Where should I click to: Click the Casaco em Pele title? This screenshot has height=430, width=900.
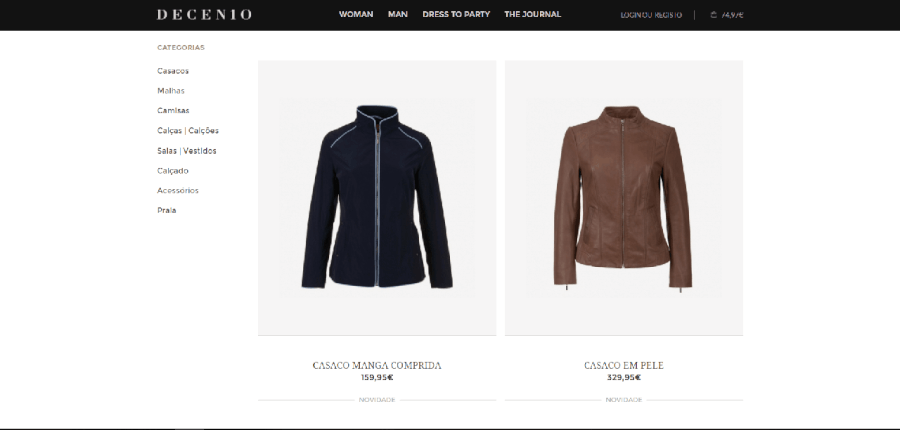(624, 365)
